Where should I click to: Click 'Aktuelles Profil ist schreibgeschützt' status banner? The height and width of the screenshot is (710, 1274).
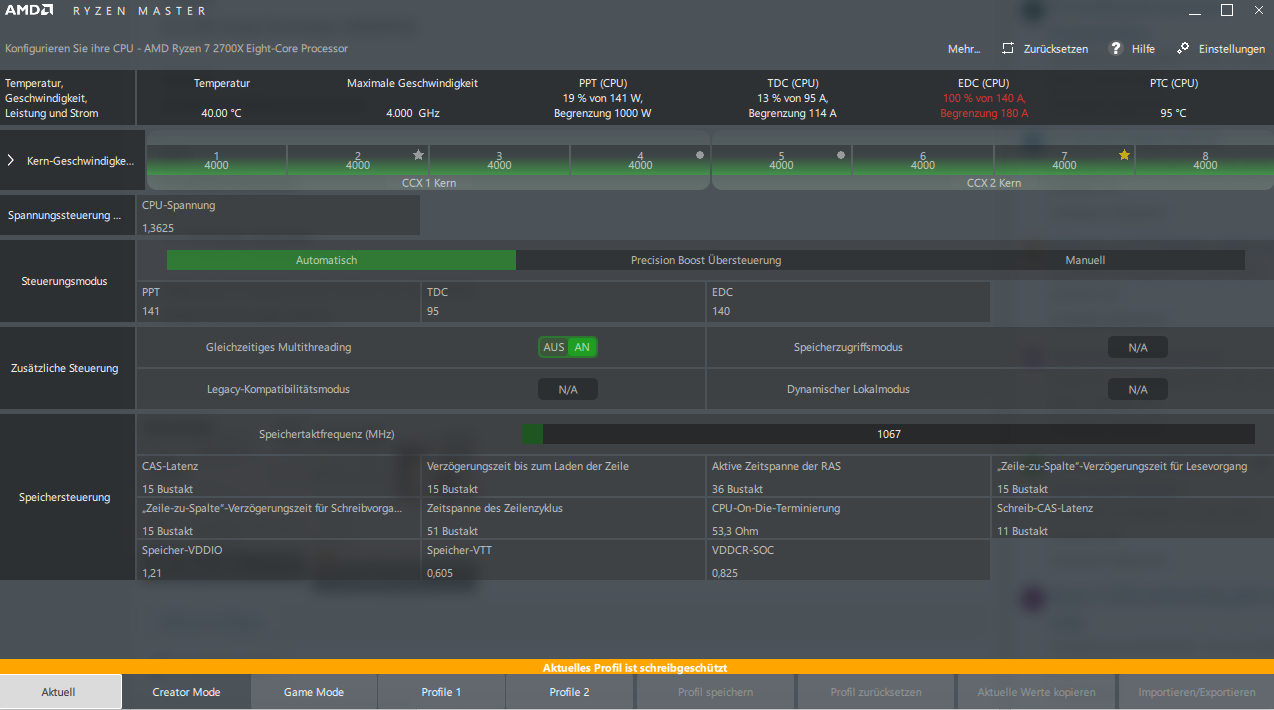637,667
